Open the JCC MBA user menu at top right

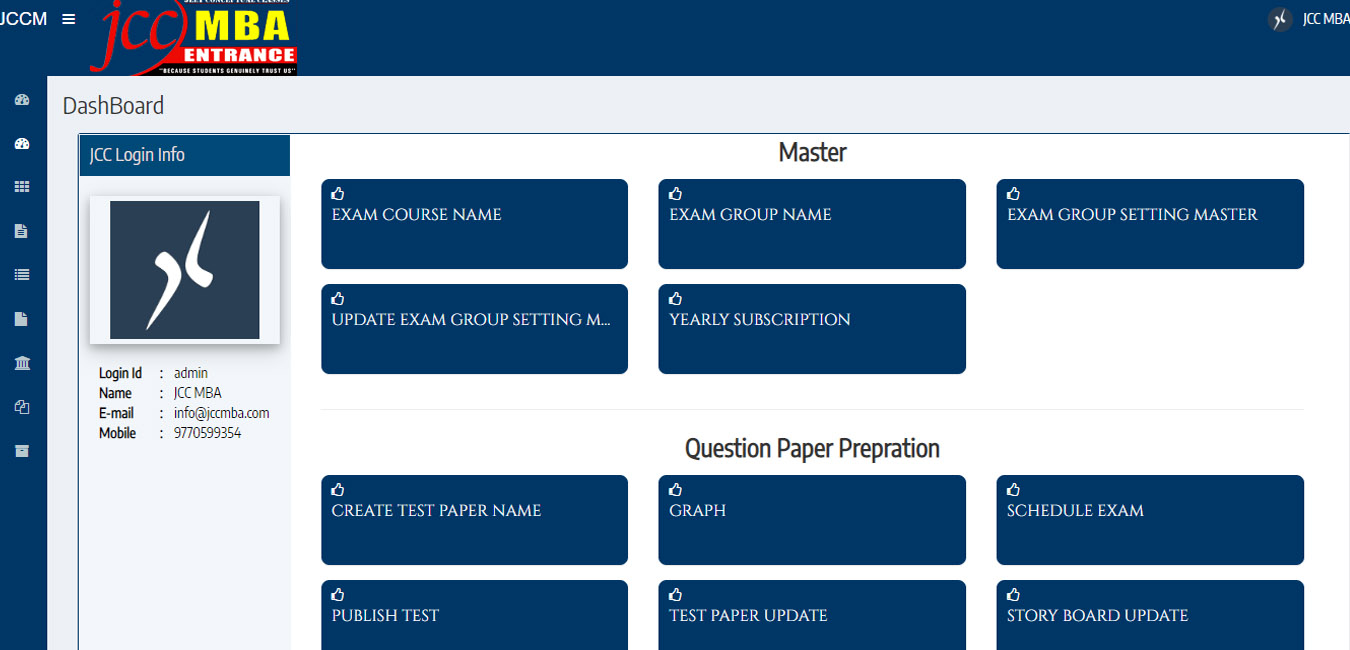point(1310,19)
